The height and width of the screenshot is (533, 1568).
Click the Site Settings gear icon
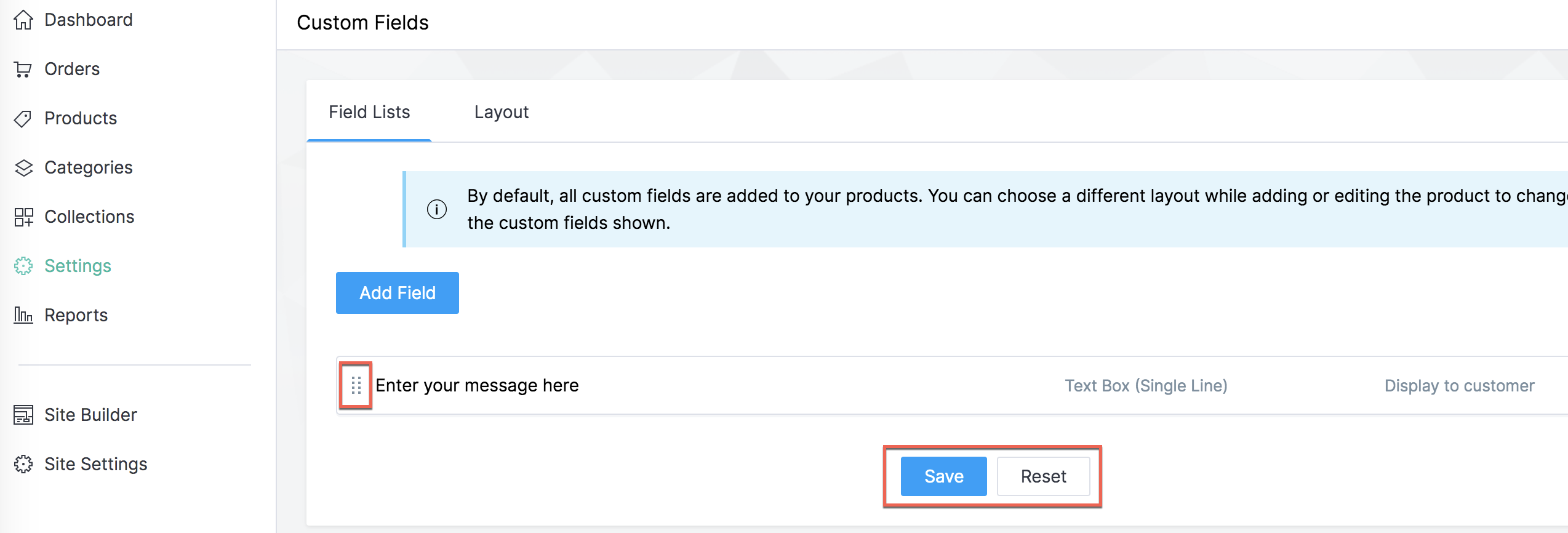click(x=23, y=465)
